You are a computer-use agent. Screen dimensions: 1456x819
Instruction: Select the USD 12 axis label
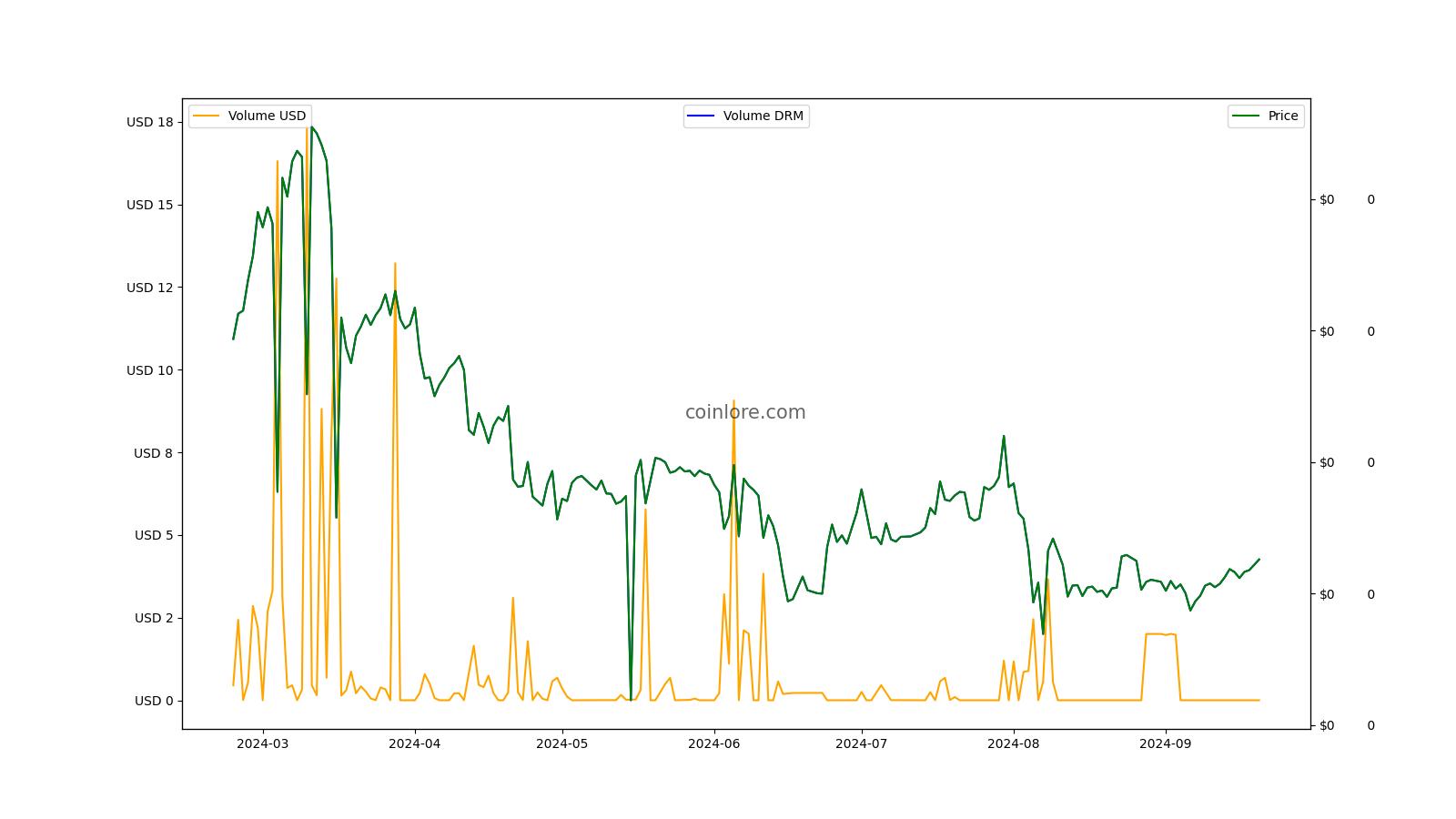150,288
